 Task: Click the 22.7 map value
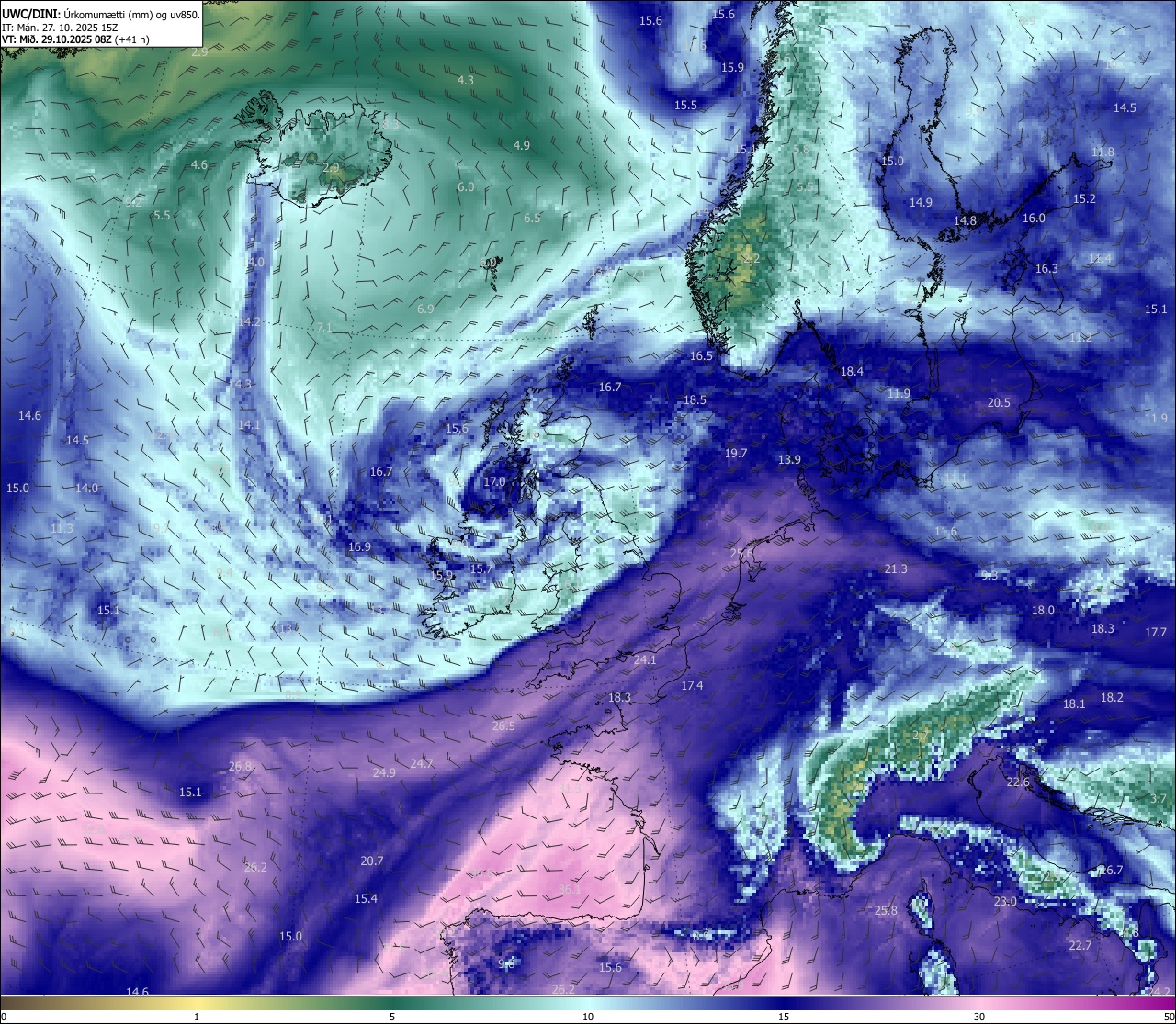coord(1080,945)
